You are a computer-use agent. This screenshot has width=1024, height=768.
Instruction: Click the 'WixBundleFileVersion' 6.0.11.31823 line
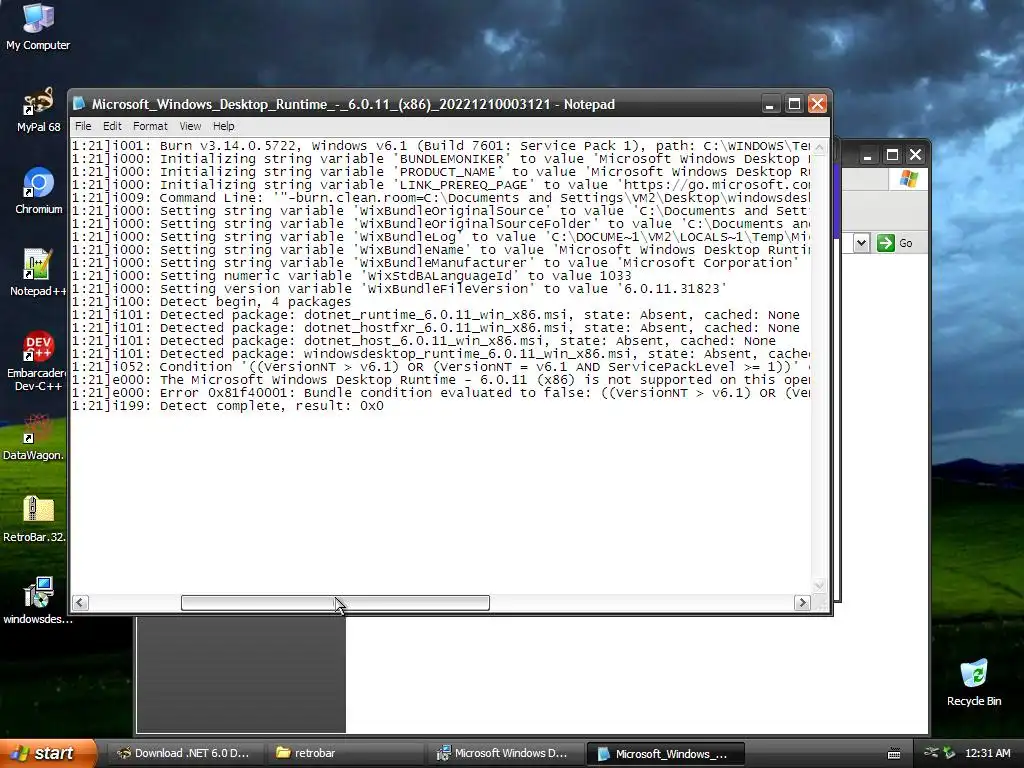(x=400, y=289)
